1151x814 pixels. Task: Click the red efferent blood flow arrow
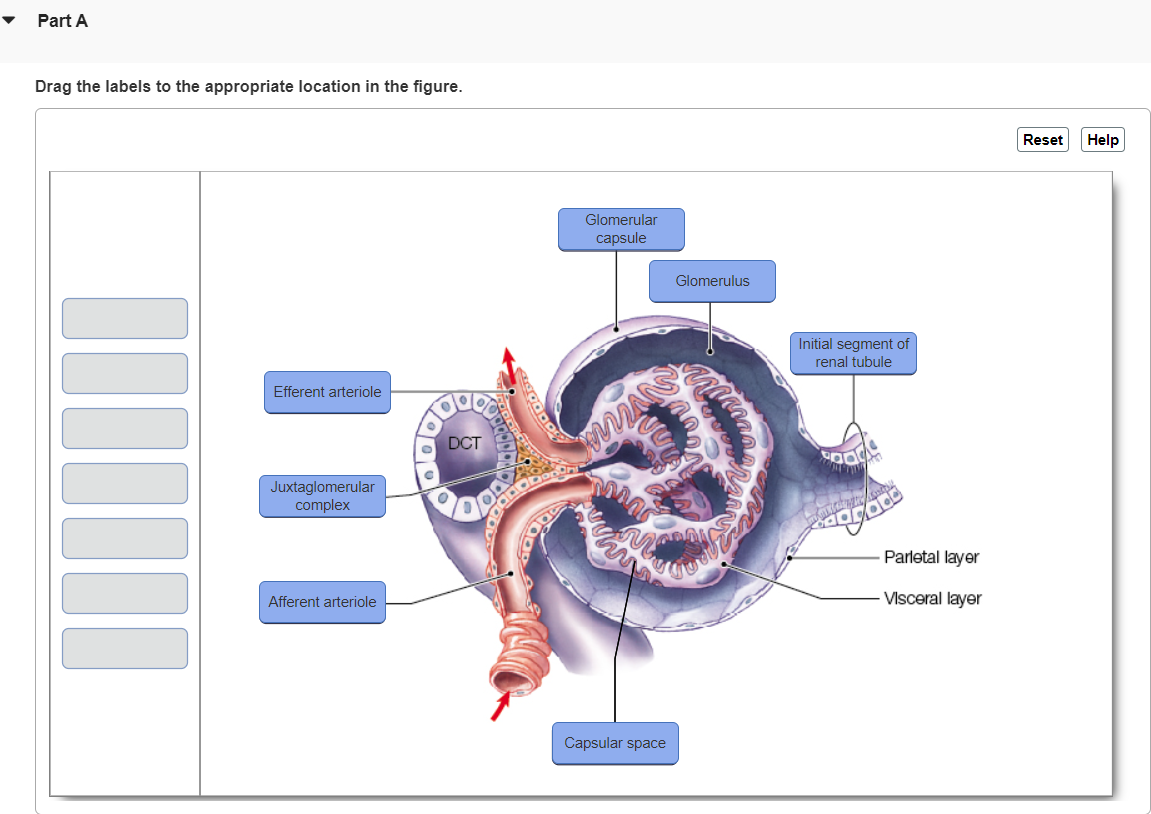pyautogui.click(x=507, y=362)
